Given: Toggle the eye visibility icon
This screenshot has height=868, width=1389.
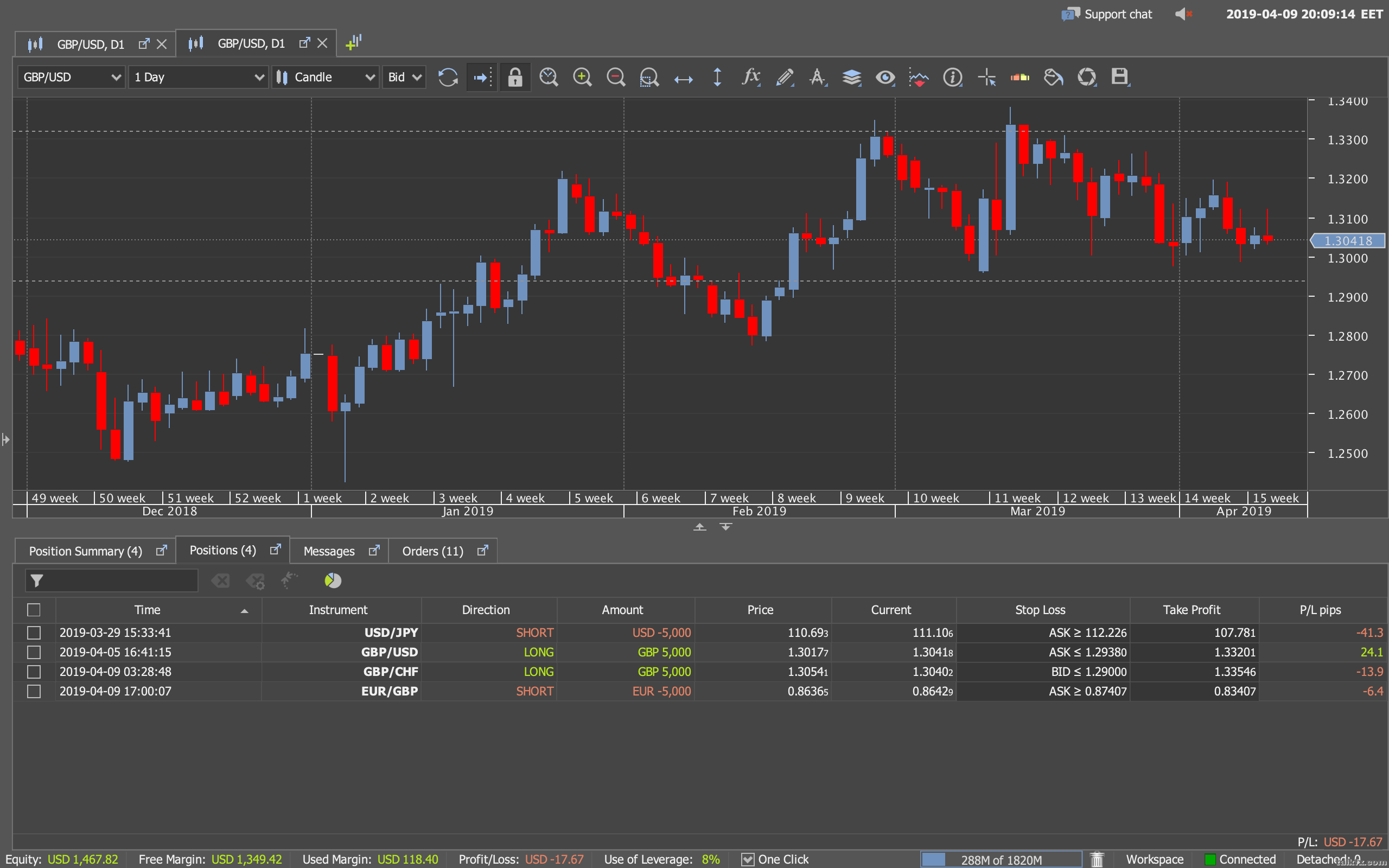Looking at the screenshot, I should coord(885,77).
